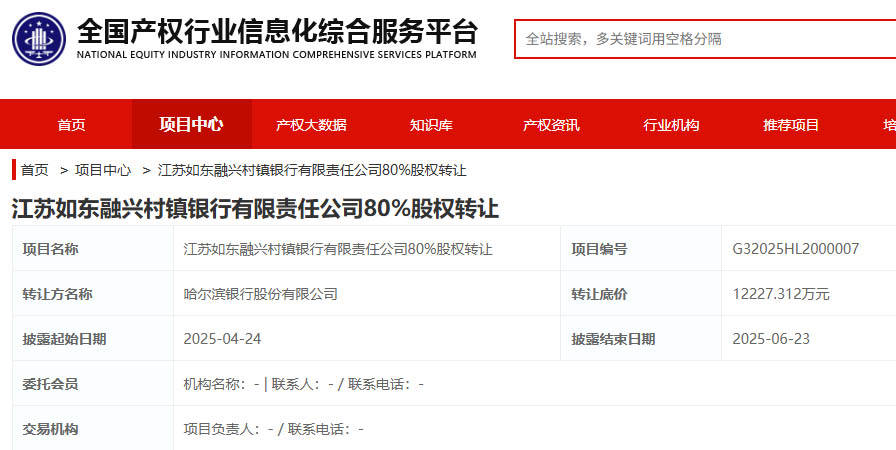
Task: Click the 首页 breadcrumb link
Action: [35, 170]
